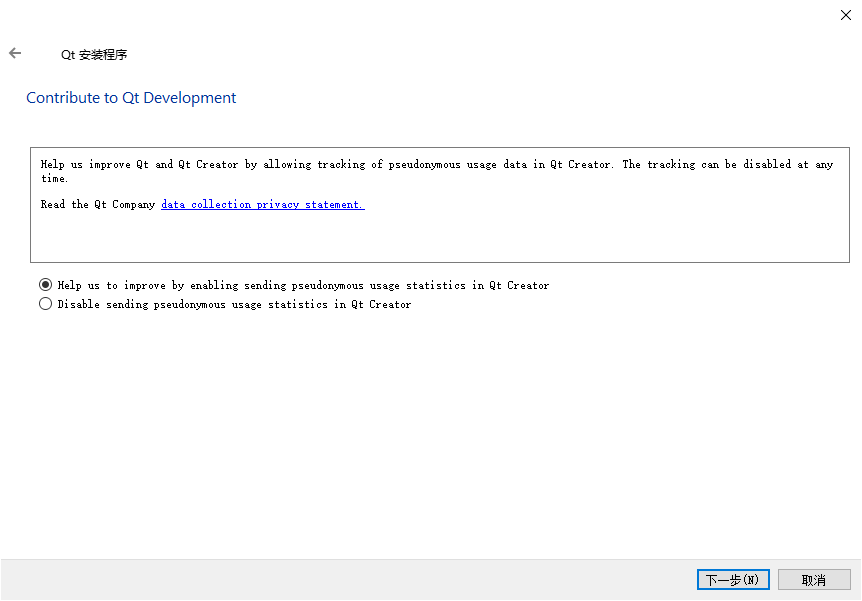Click the 下一步(N) button
Viewport: 862px width, 601px height.
733,580
